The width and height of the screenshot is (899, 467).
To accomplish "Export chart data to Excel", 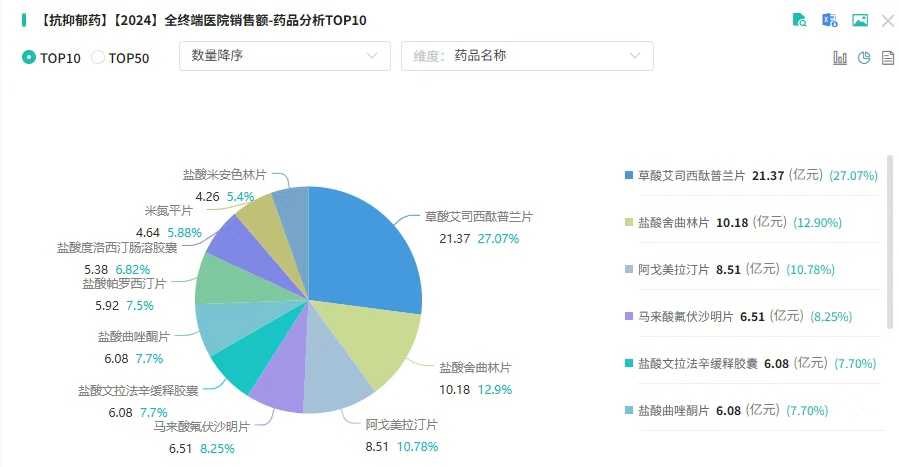I will pos(830,20).
